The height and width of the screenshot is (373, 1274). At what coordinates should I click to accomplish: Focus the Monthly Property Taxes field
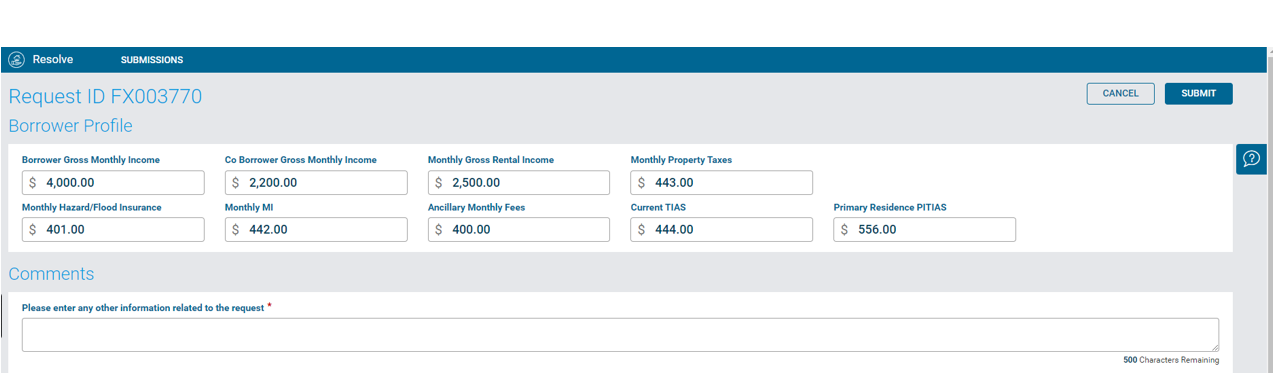(722, 183)
